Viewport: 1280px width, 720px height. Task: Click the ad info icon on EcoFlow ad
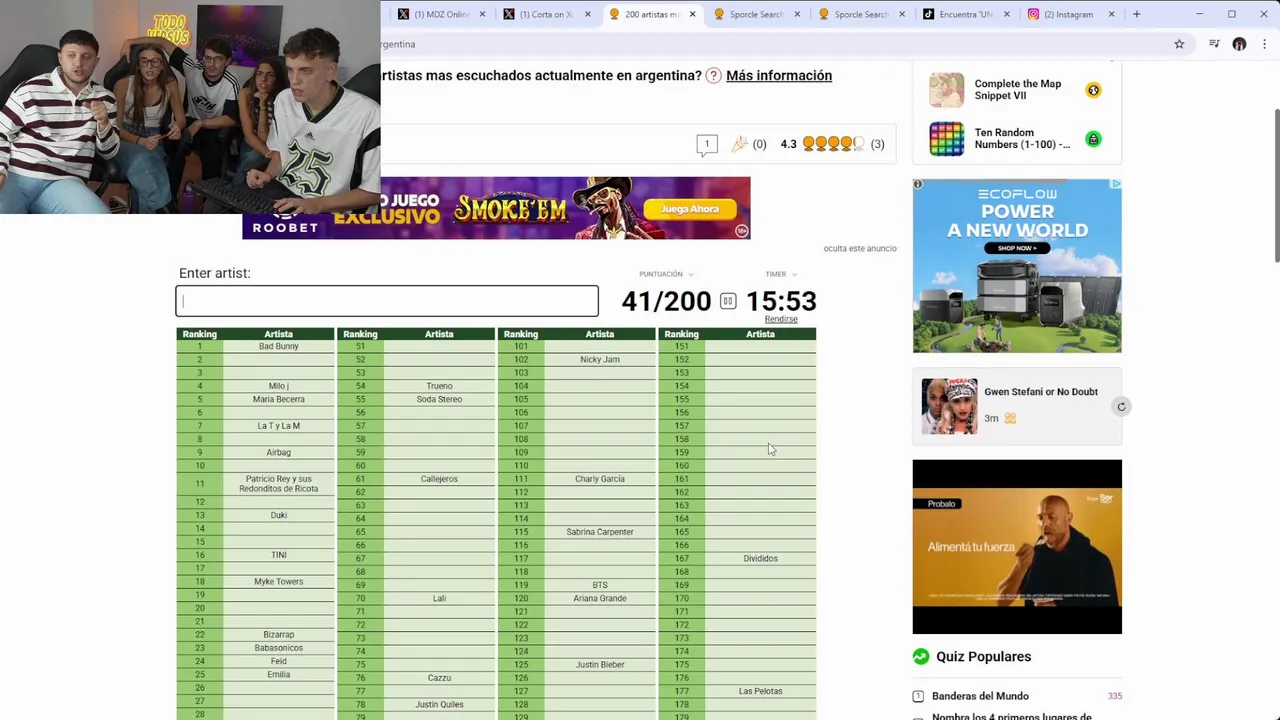pos(918,184)
